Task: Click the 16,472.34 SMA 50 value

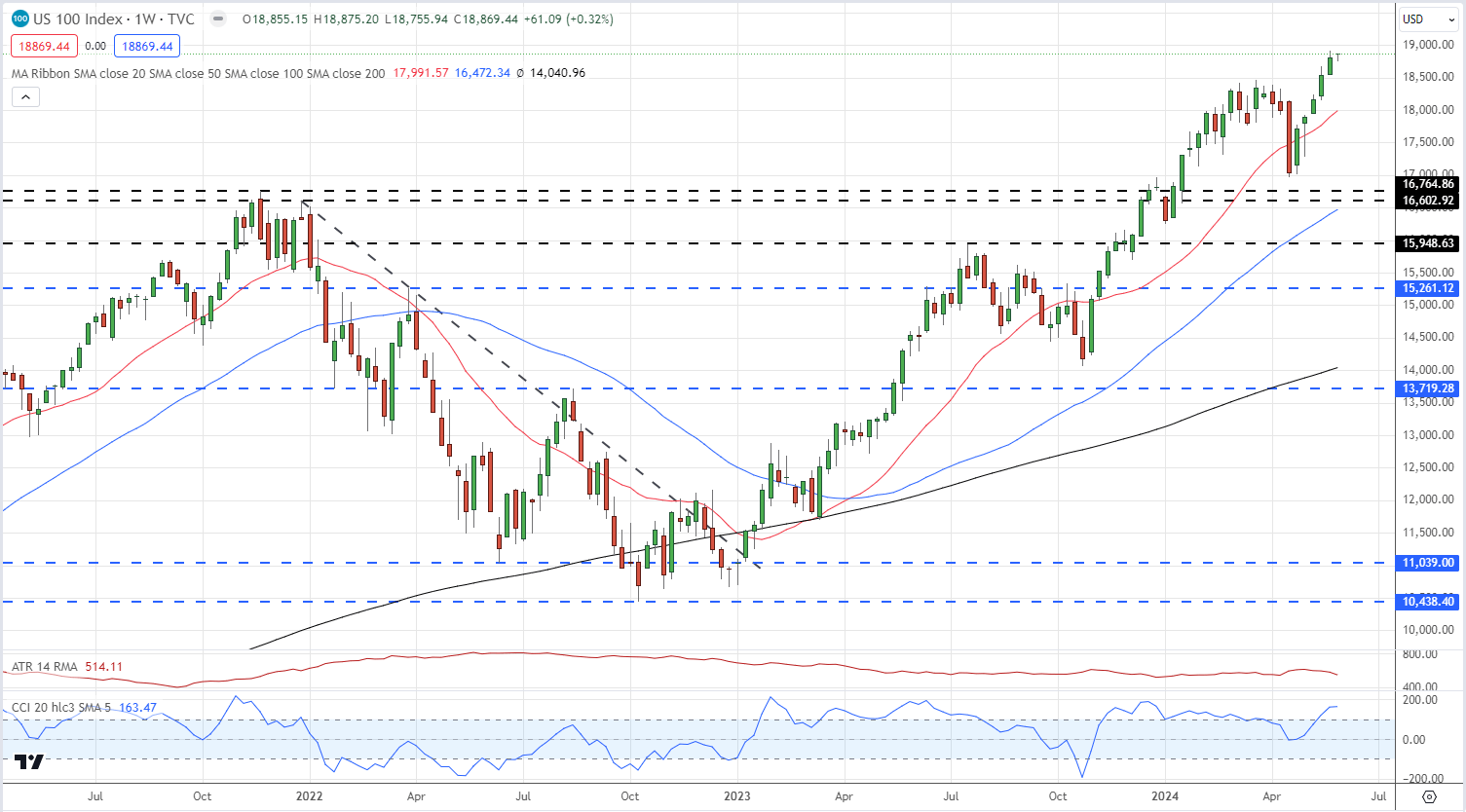Action: (x=482, y=73)
